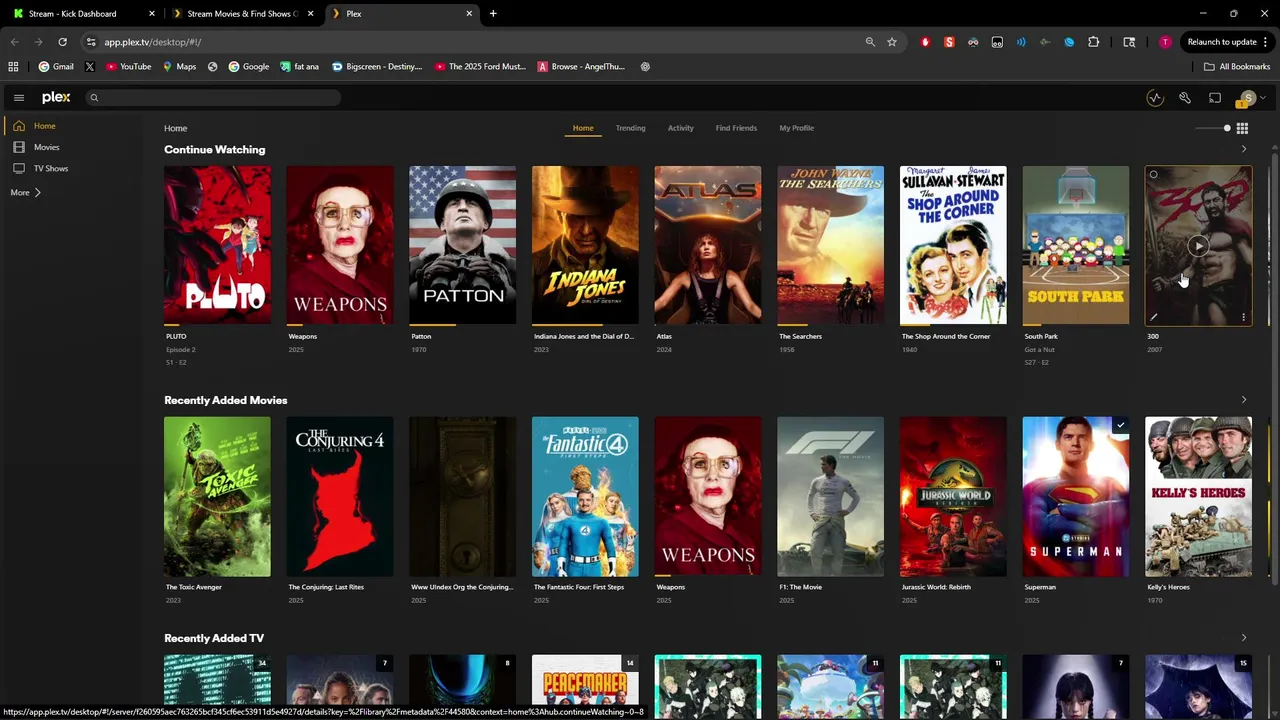
Task: Adjust the poster size slider
Action: point(1213,128)
